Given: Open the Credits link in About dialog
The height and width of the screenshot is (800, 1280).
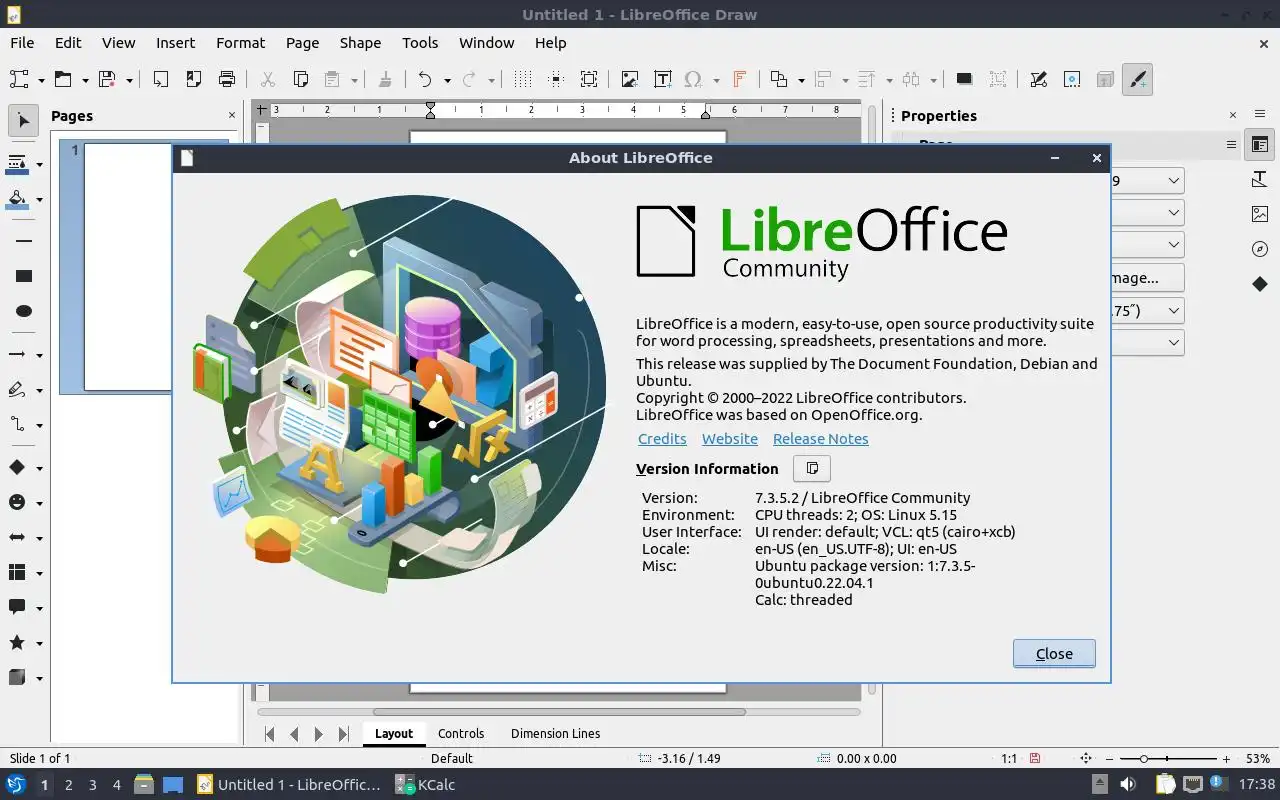Looking at the screenshot, I should point(662,439).
